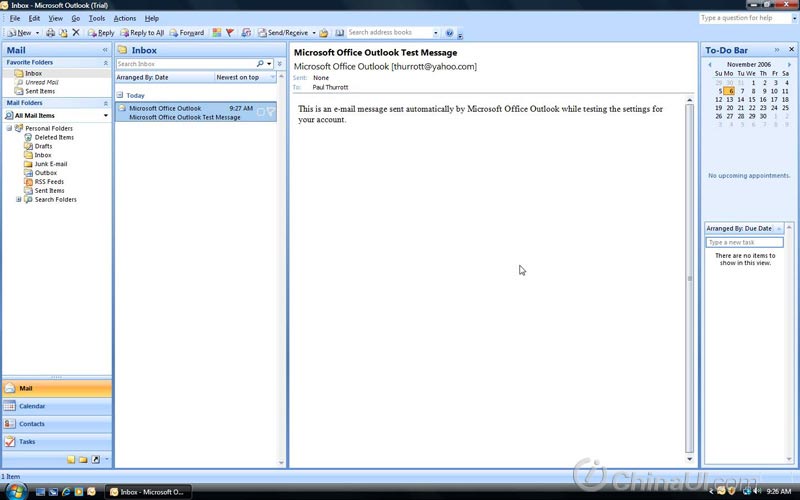Toggle the category box on the test message

pyautogui.click(x=260, y=112)
